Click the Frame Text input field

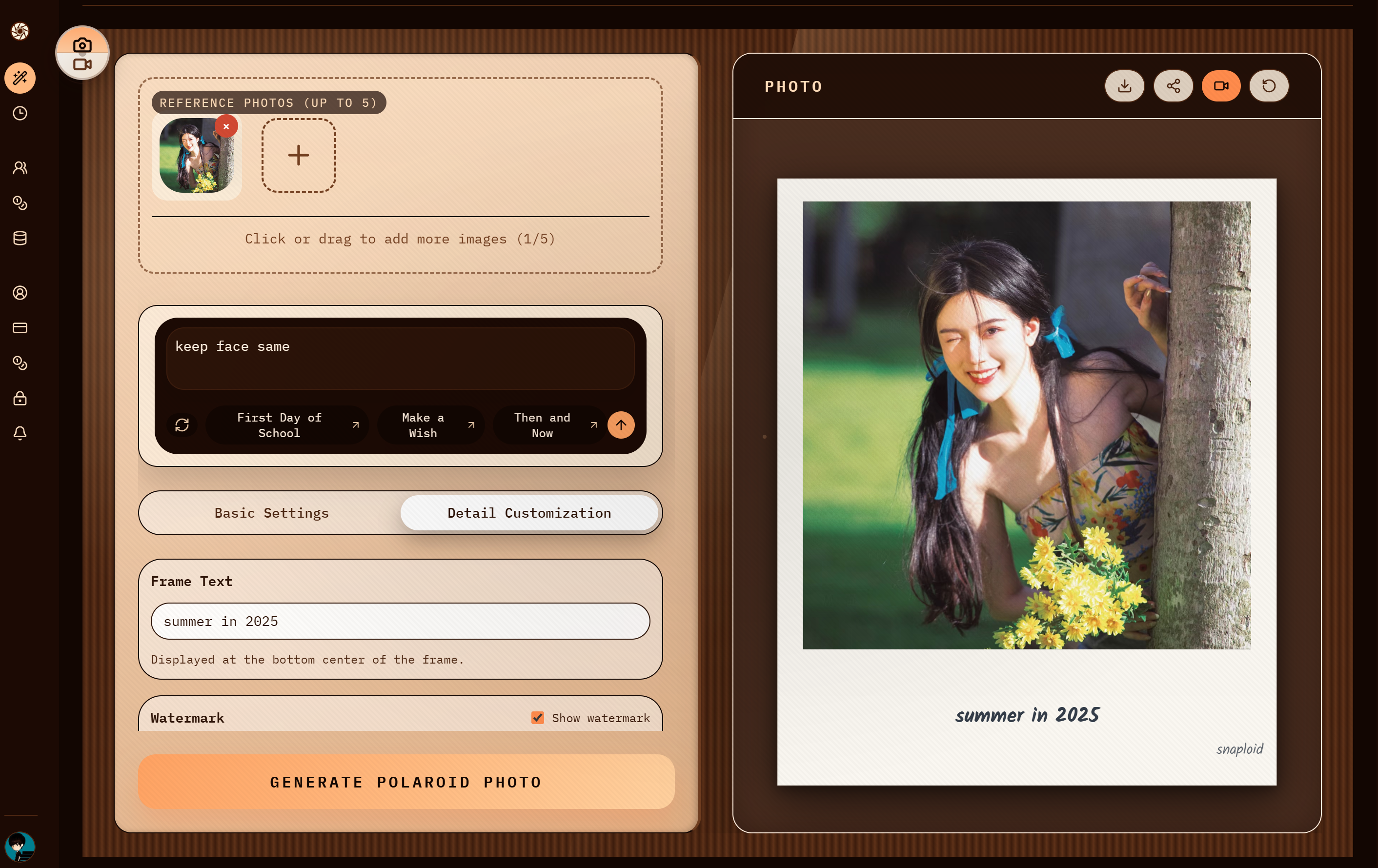coord(400,621)
